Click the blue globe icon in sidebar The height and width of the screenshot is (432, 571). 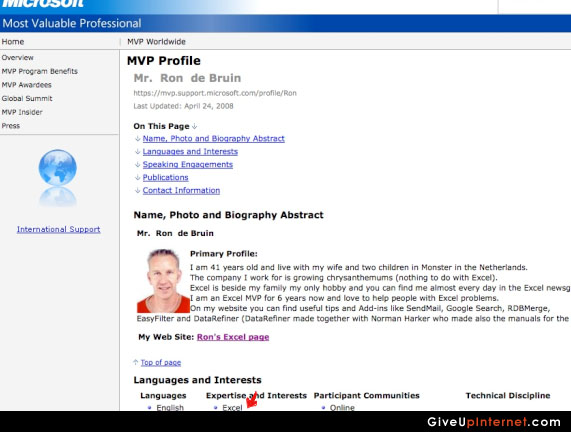click(x=58, y=168)
